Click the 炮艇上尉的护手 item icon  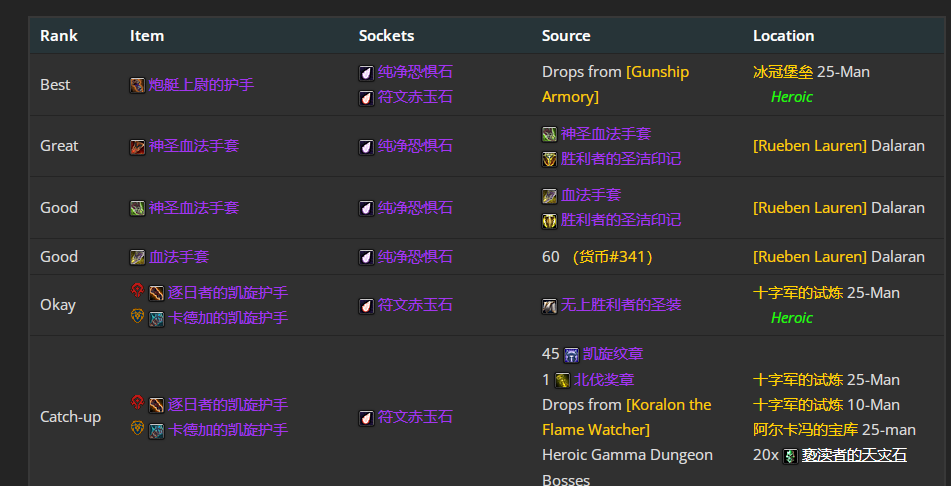pos(138,85)
